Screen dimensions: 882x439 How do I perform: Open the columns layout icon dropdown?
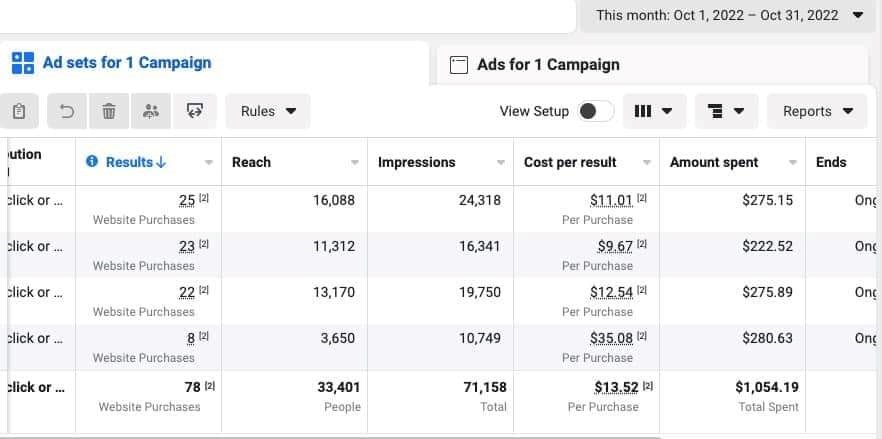pyautogui.click(x=654, y=112)
